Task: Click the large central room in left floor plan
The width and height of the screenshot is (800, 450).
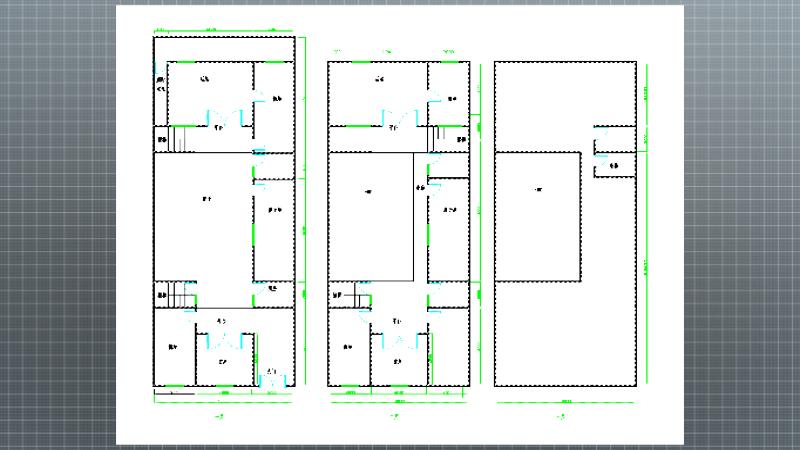Action: coord(204,215)
